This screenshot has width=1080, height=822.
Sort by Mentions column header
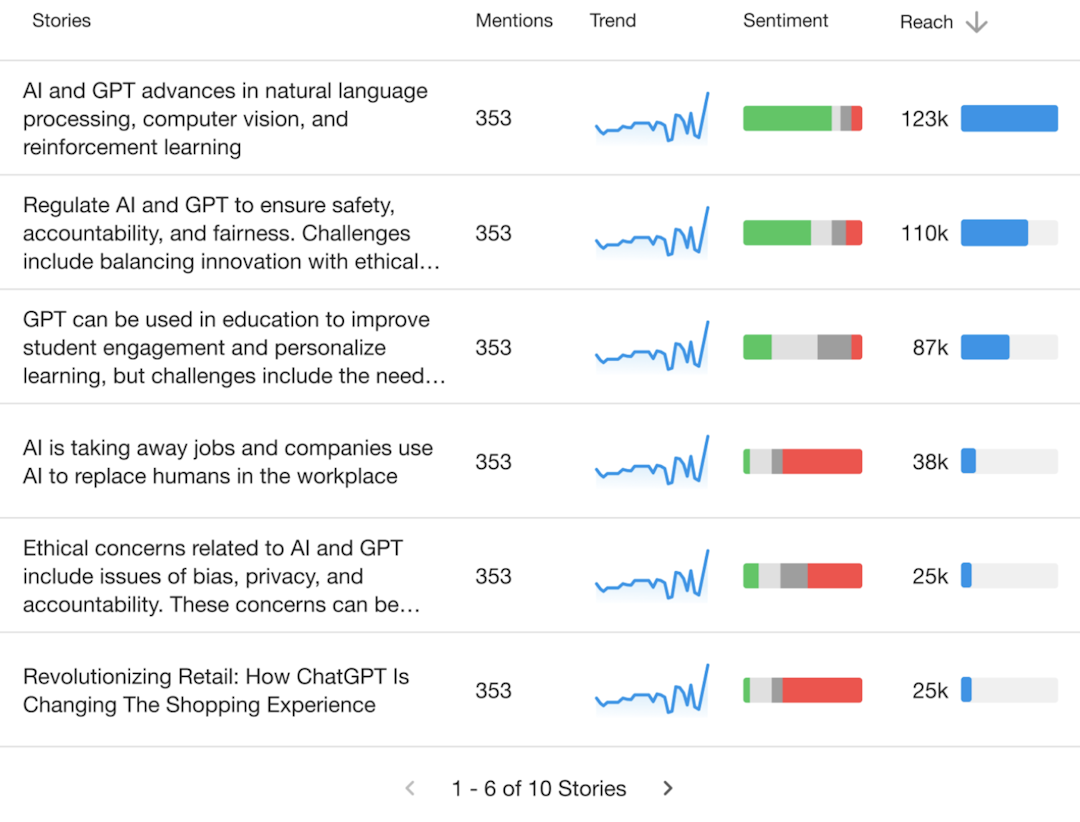point(514,21)
